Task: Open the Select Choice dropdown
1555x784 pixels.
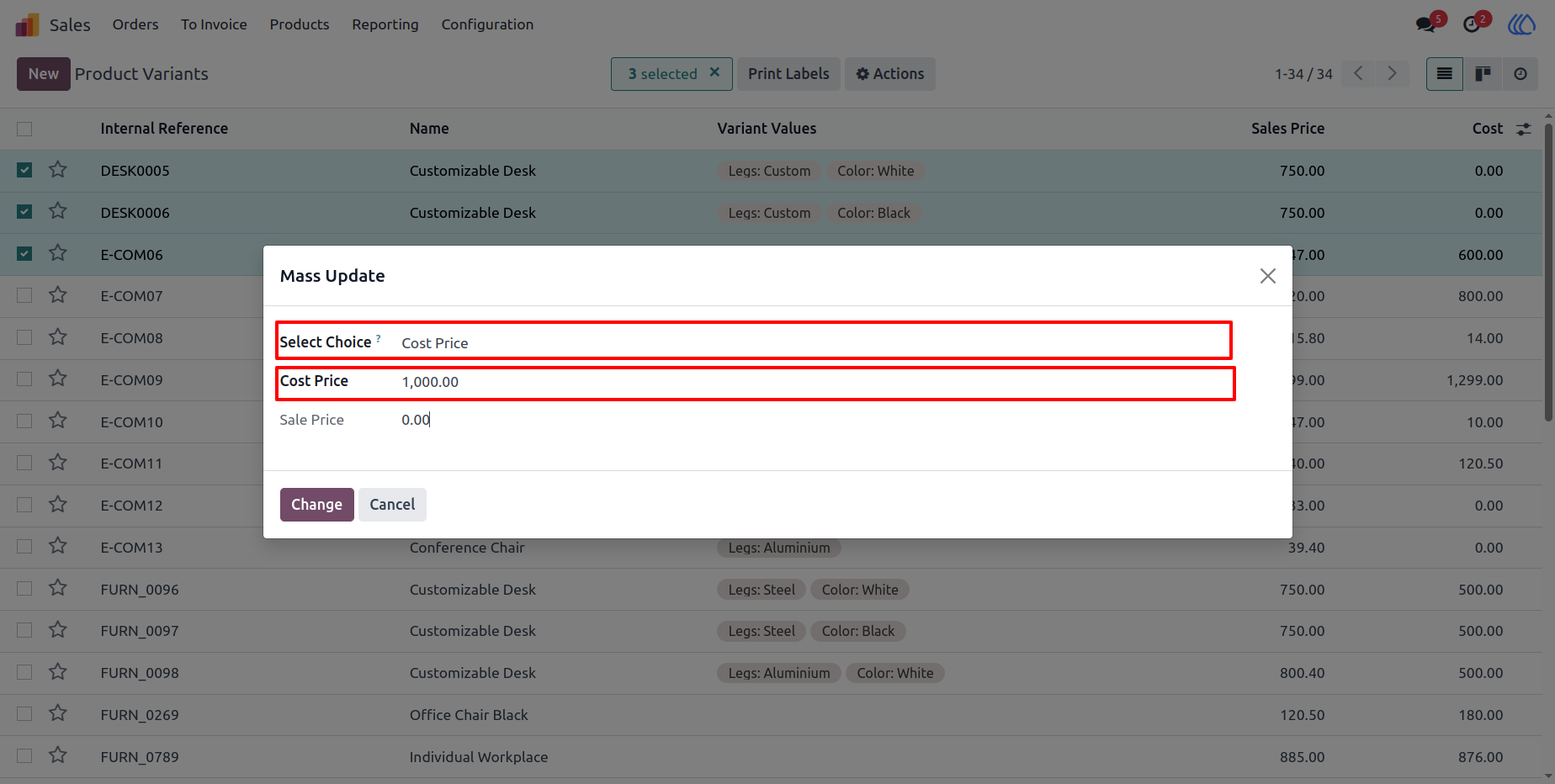Action: [x=814, y=342]
